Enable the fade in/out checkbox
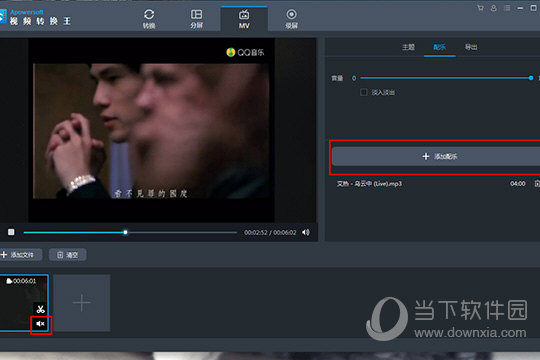Viewport: 540px width, 360px height. [363, 92]
